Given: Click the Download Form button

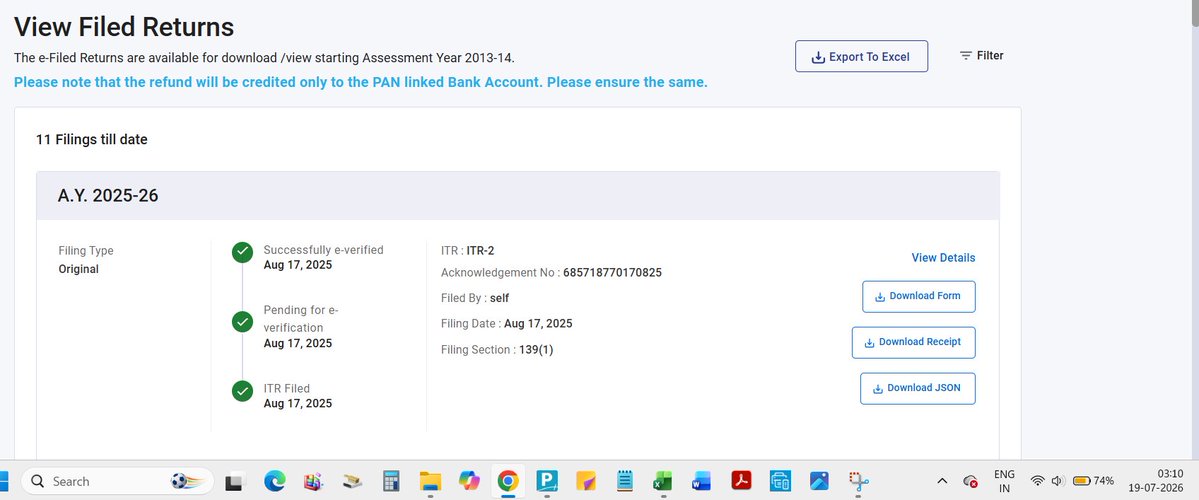Looking at the screenshot, I should point(918,297).
